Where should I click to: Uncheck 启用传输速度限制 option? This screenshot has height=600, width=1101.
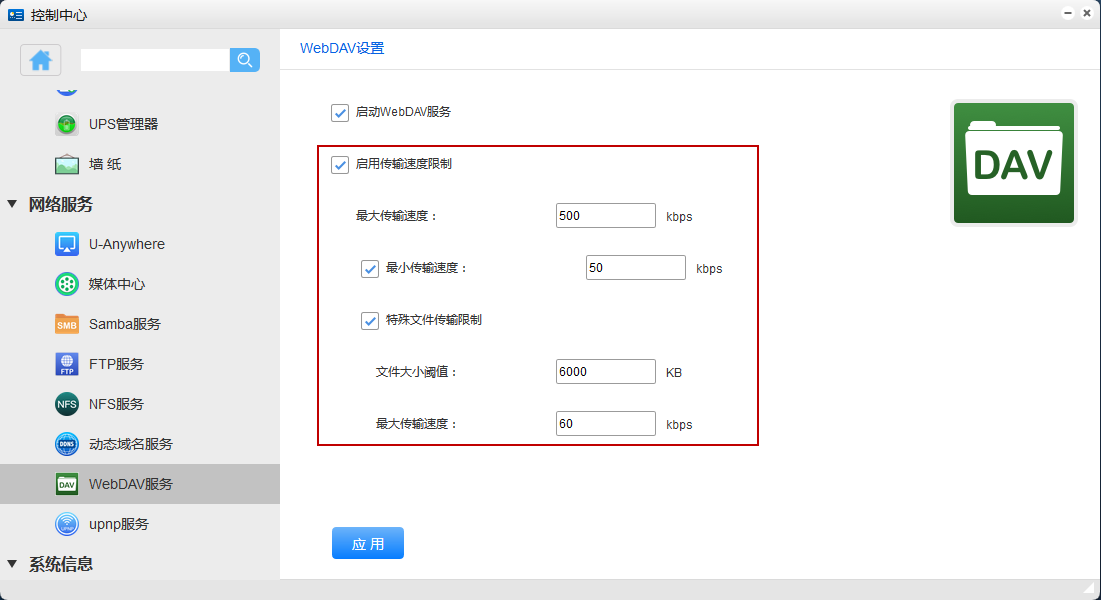(x=340, y=164)
